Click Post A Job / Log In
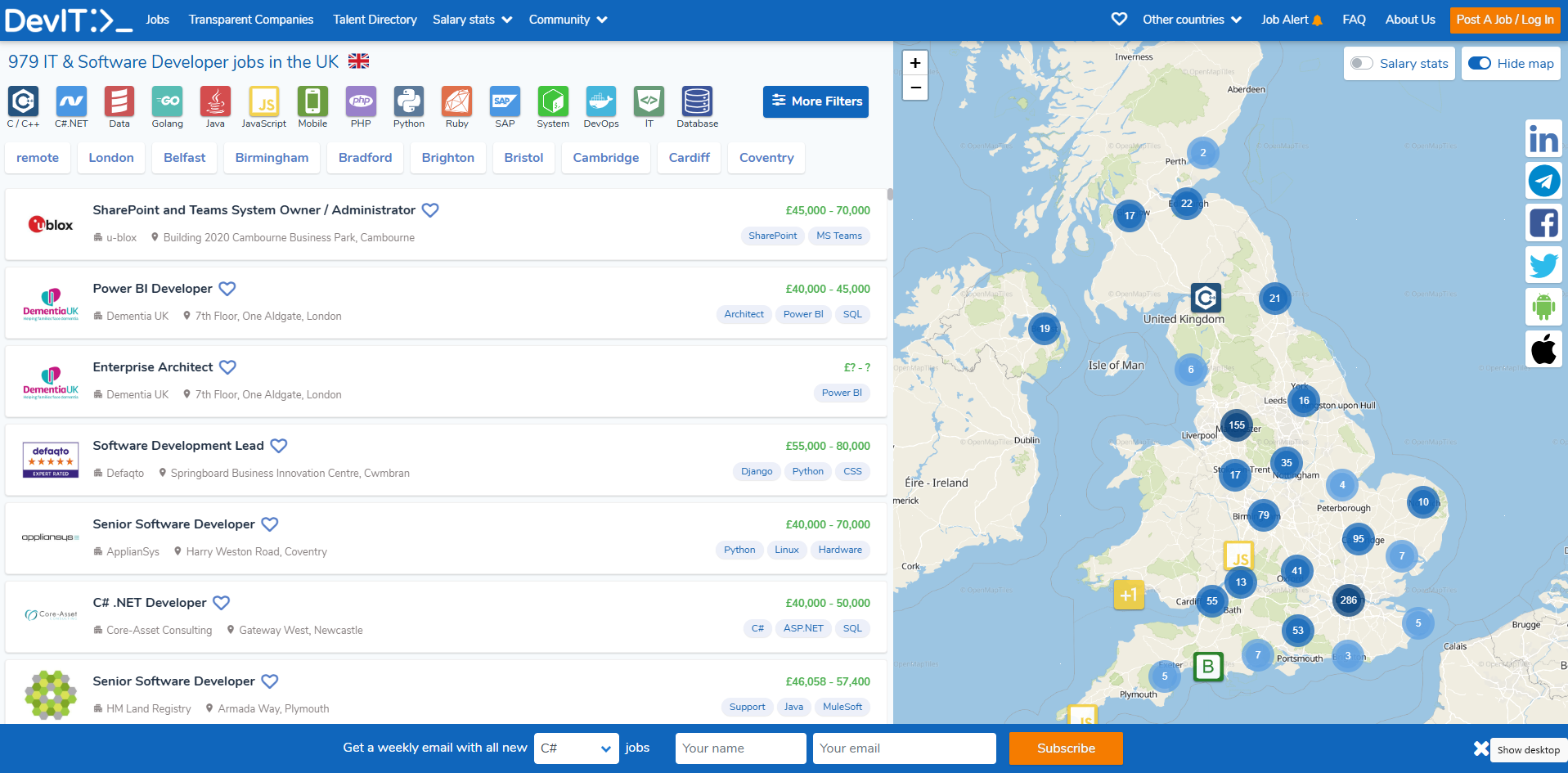 coord(1505,20)
